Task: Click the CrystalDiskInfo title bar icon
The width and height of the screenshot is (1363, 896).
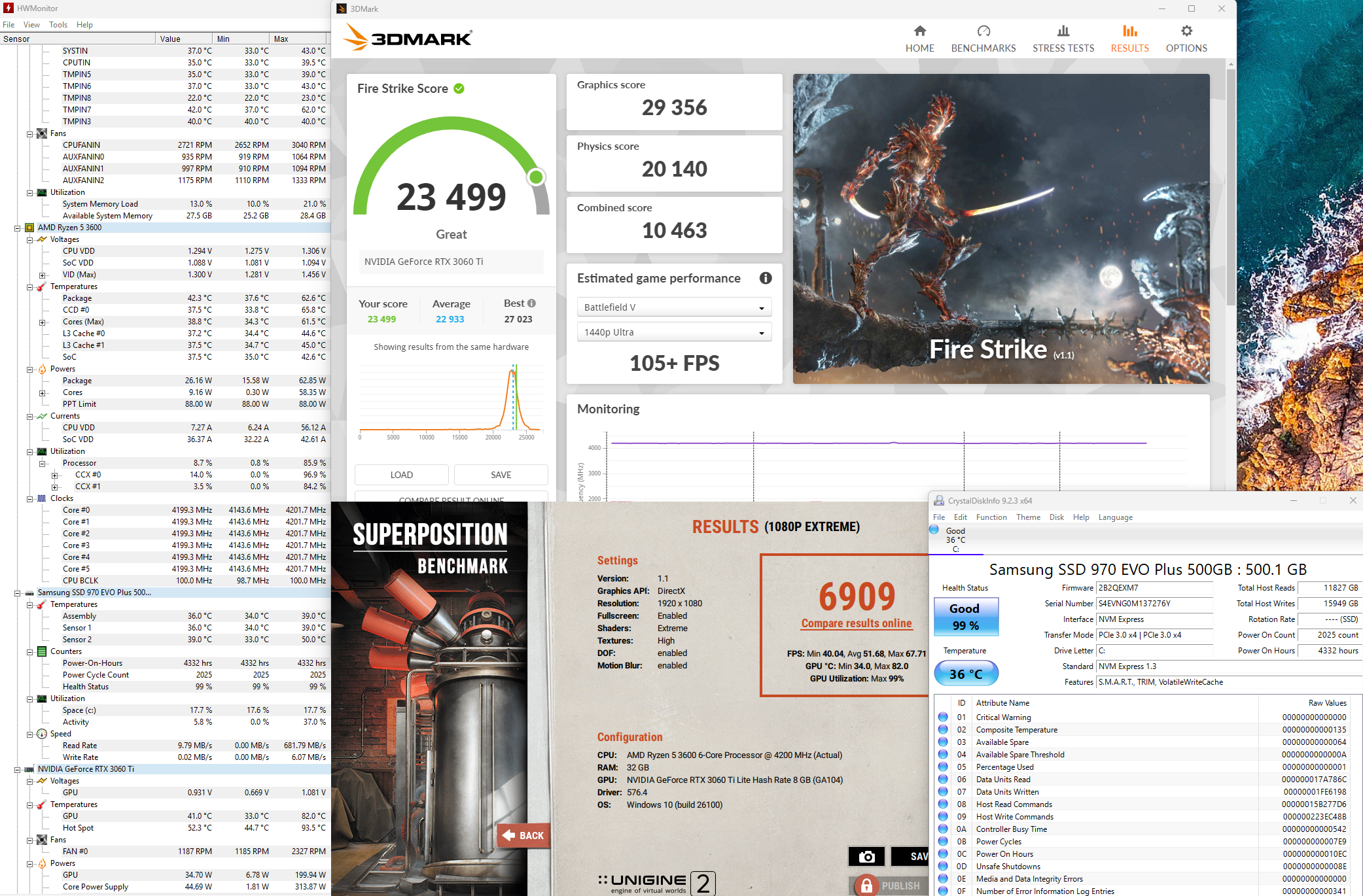Action: click(x=939, y=500)
